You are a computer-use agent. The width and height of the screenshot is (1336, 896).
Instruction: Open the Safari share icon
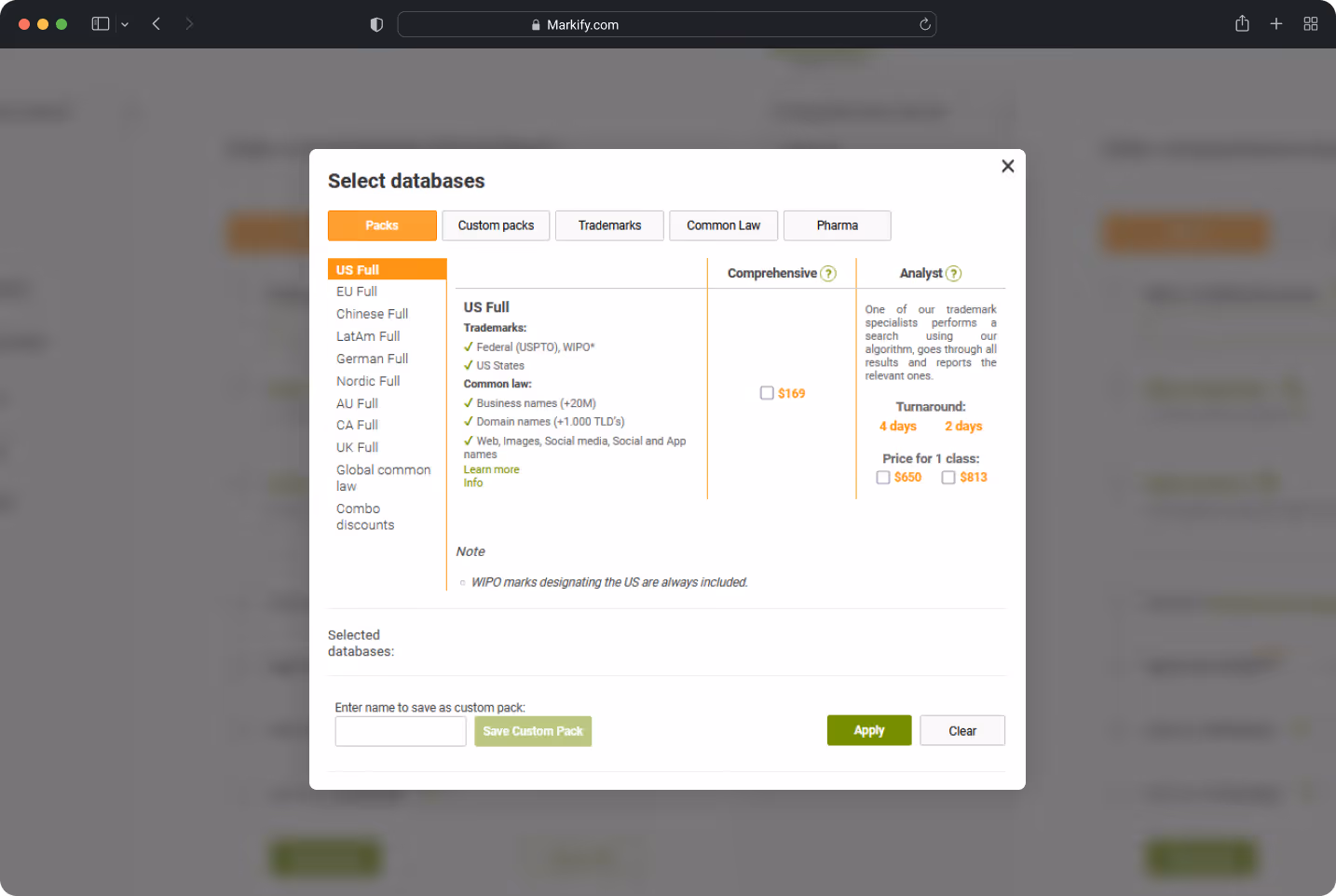pos(1242,23)
